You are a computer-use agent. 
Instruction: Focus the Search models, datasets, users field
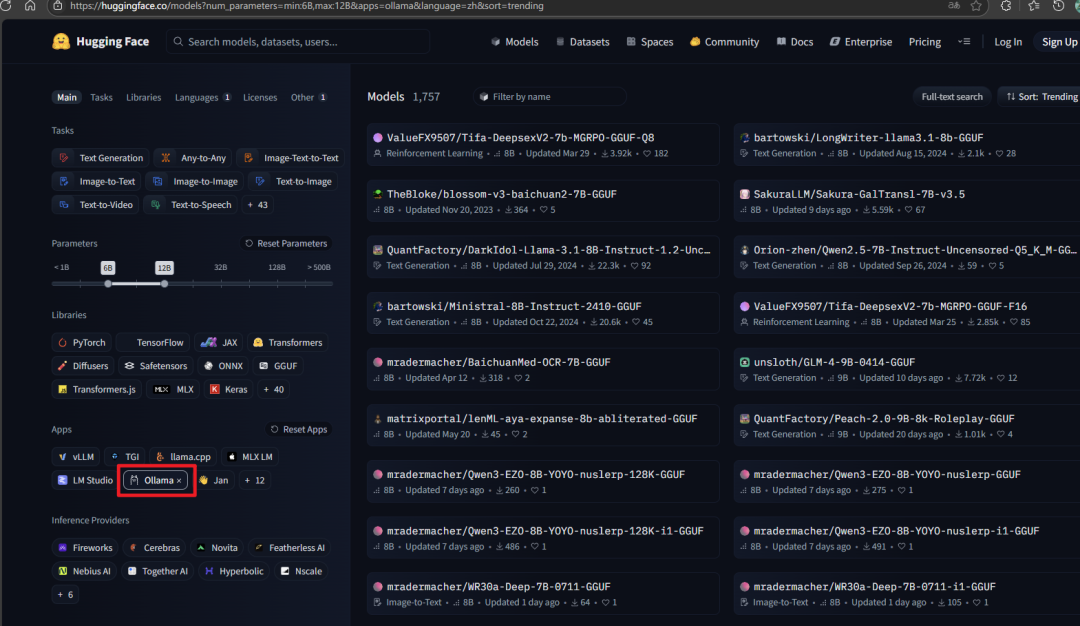[298, 42]
